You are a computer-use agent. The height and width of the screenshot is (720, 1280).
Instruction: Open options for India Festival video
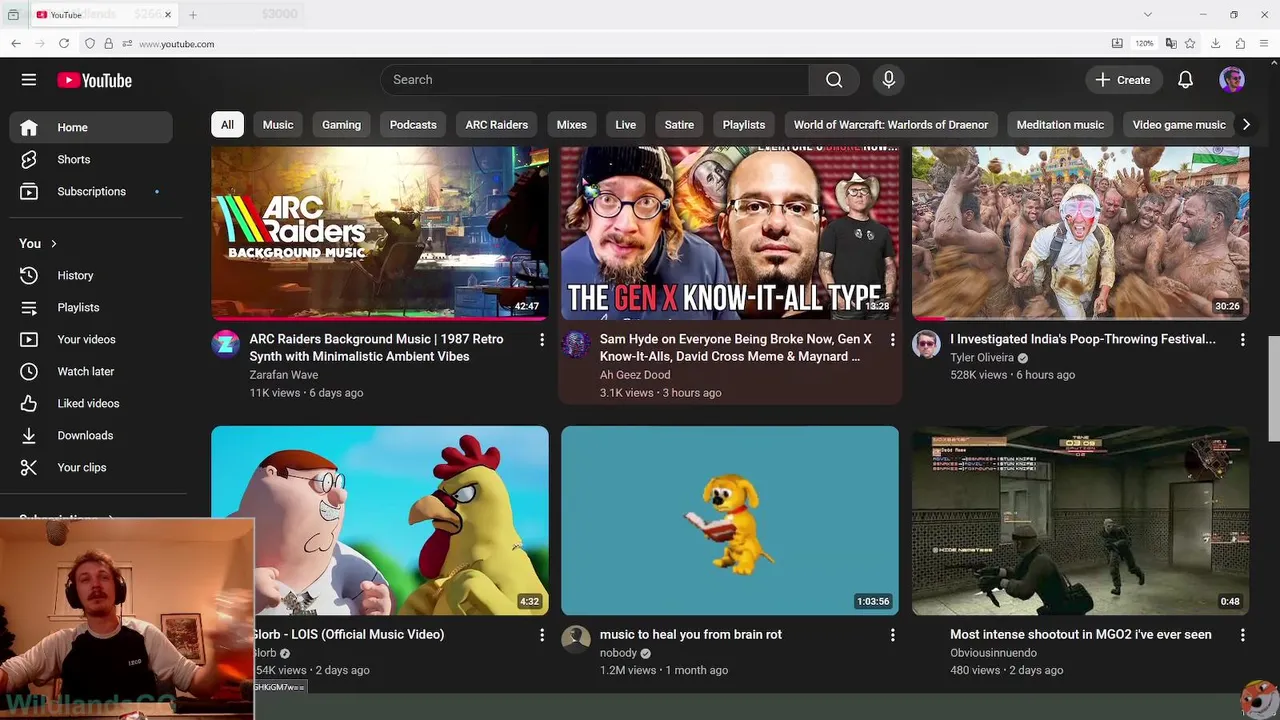(1242, 340)
